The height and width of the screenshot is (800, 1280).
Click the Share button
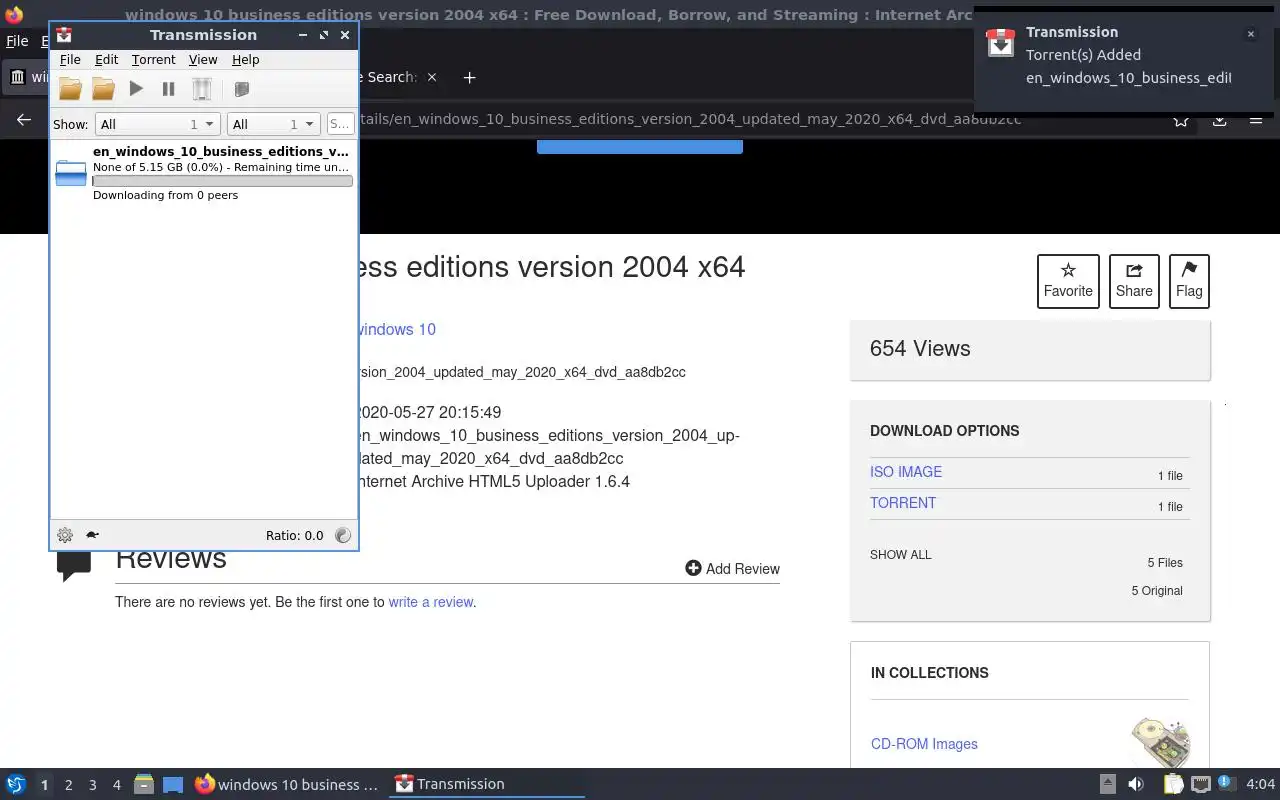1134,281
